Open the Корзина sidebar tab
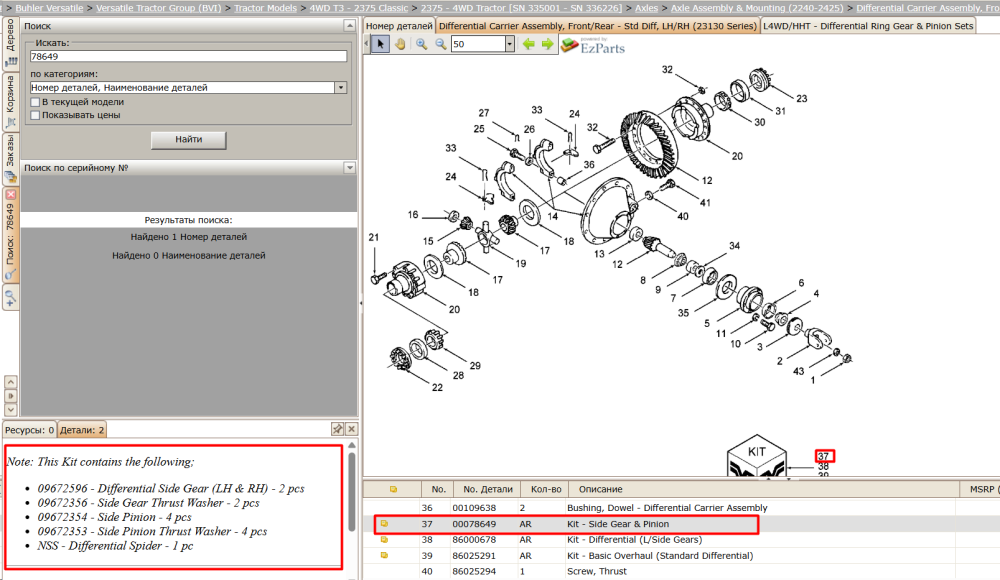Screen dimensions: 1000x580 [10, 101]
